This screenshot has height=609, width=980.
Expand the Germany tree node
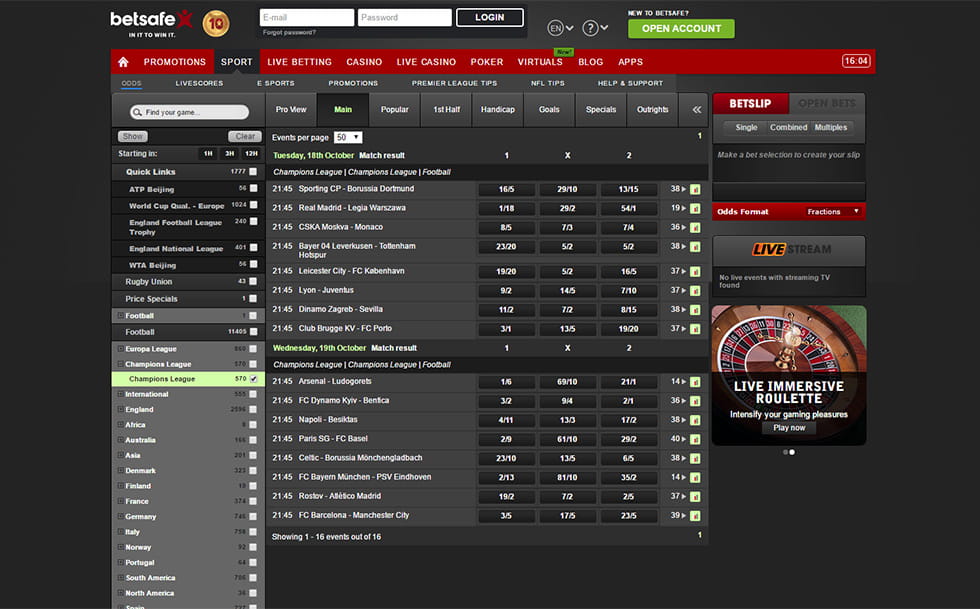click(x=120, y=516)
